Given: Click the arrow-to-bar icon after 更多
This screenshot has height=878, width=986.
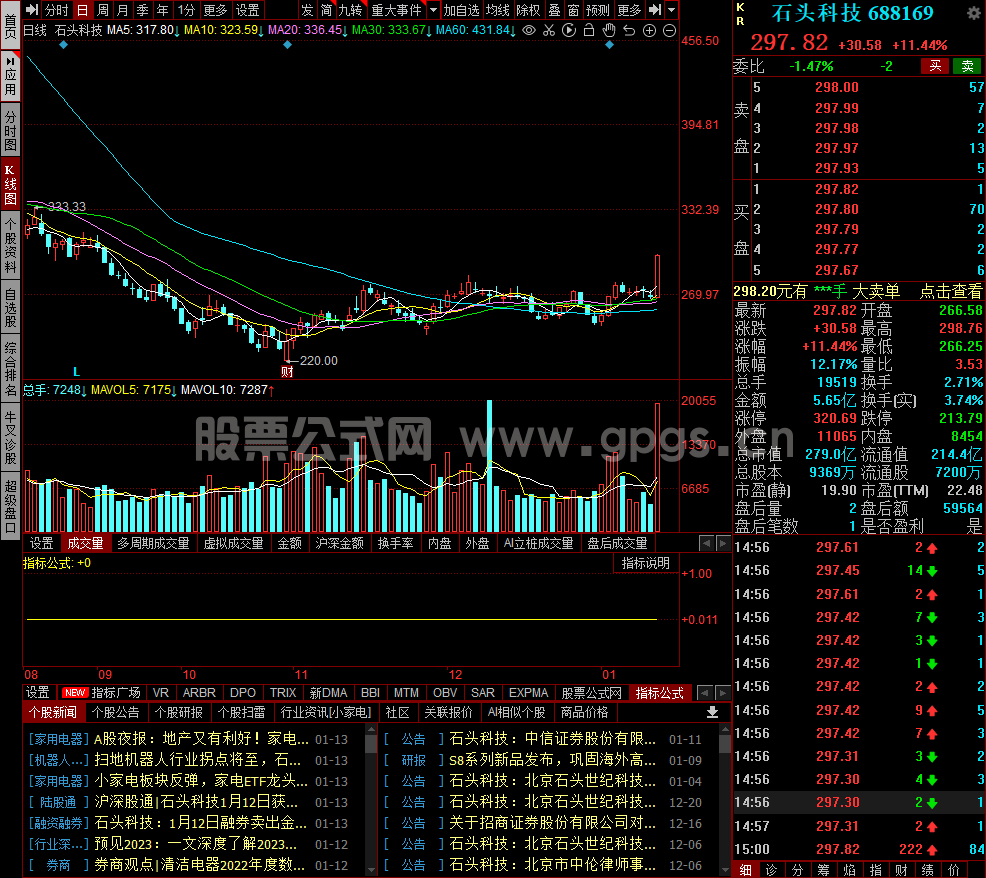Looking at the screenshot, I should (655, 10).
